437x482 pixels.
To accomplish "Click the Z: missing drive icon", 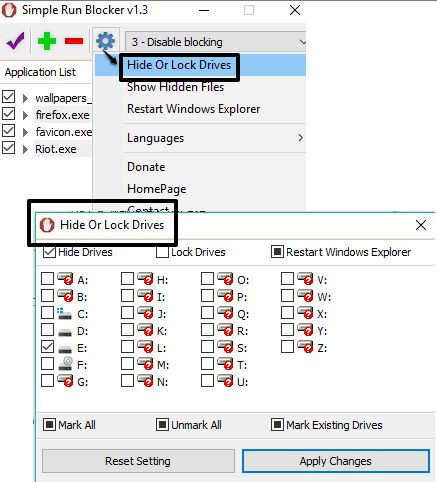I will [x=305, y=347].
